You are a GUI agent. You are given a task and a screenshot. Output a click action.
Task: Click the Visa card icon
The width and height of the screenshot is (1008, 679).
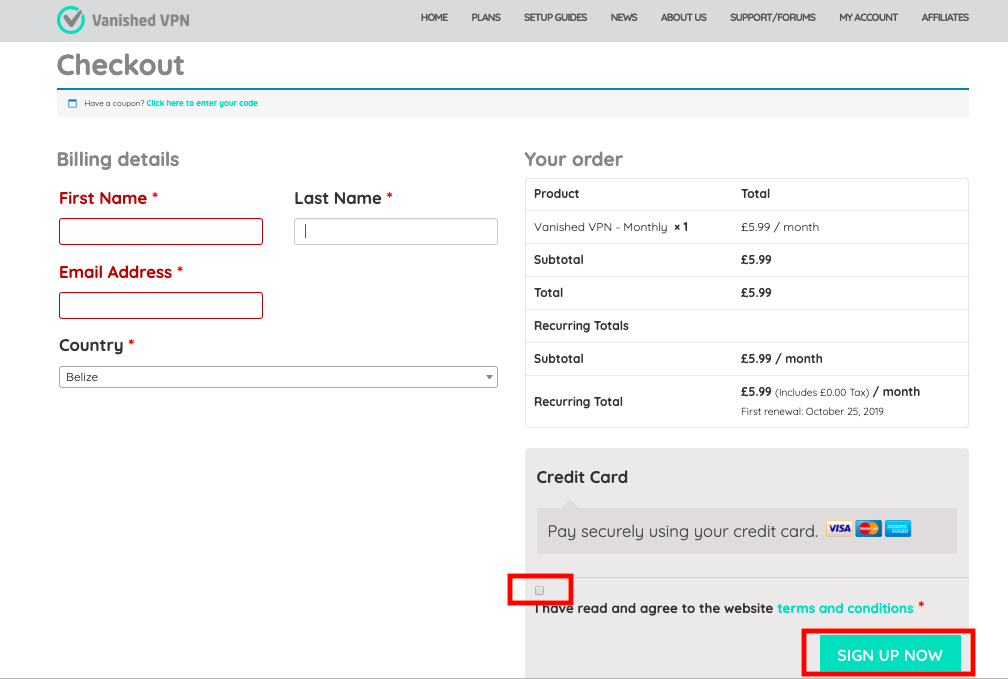click(839, 529)
